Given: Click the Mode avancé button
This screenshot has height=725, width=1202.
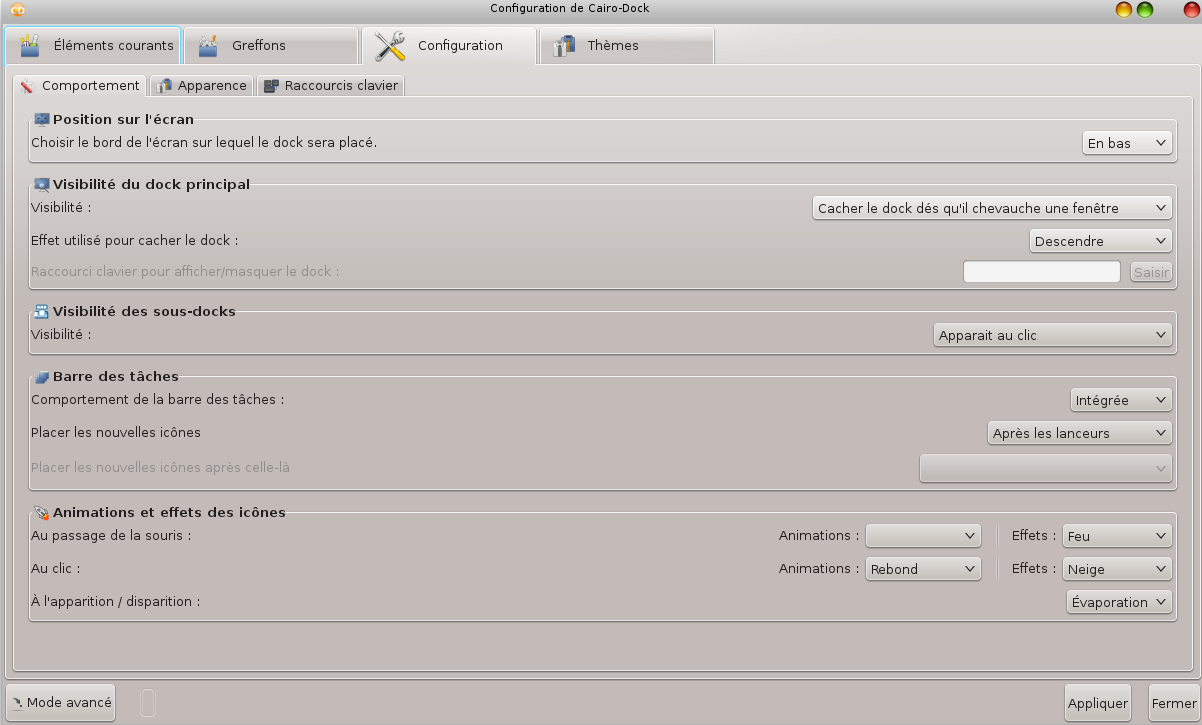Looking at the screenshot, I should pyautogui.click(x=61, y=703).
